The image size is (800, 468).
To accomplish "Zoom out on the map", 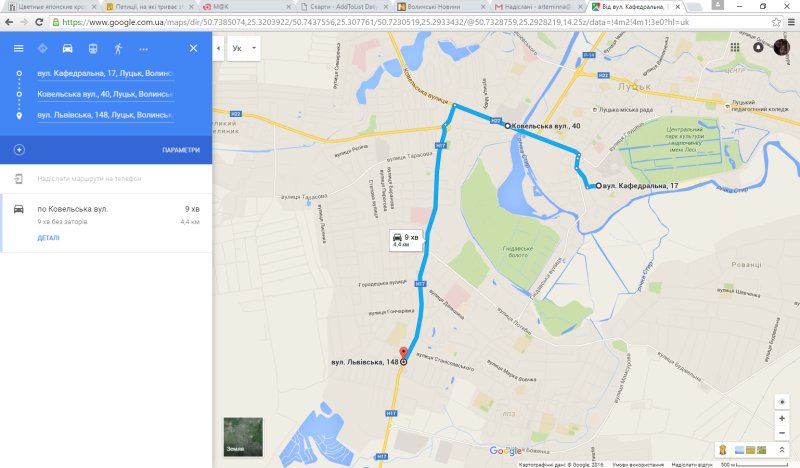I will pos(782,433).
